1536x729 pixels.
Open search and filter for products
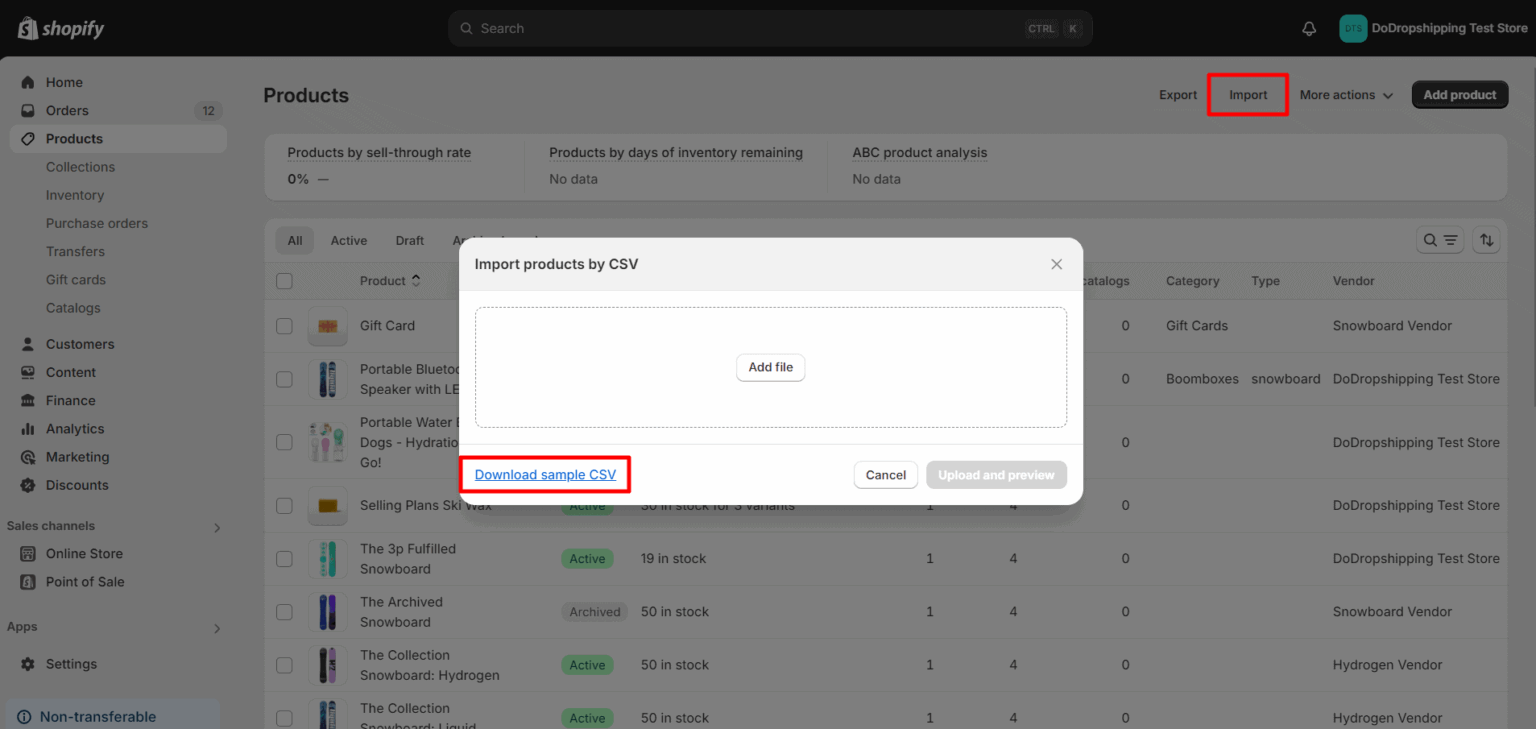(1440, 240)
